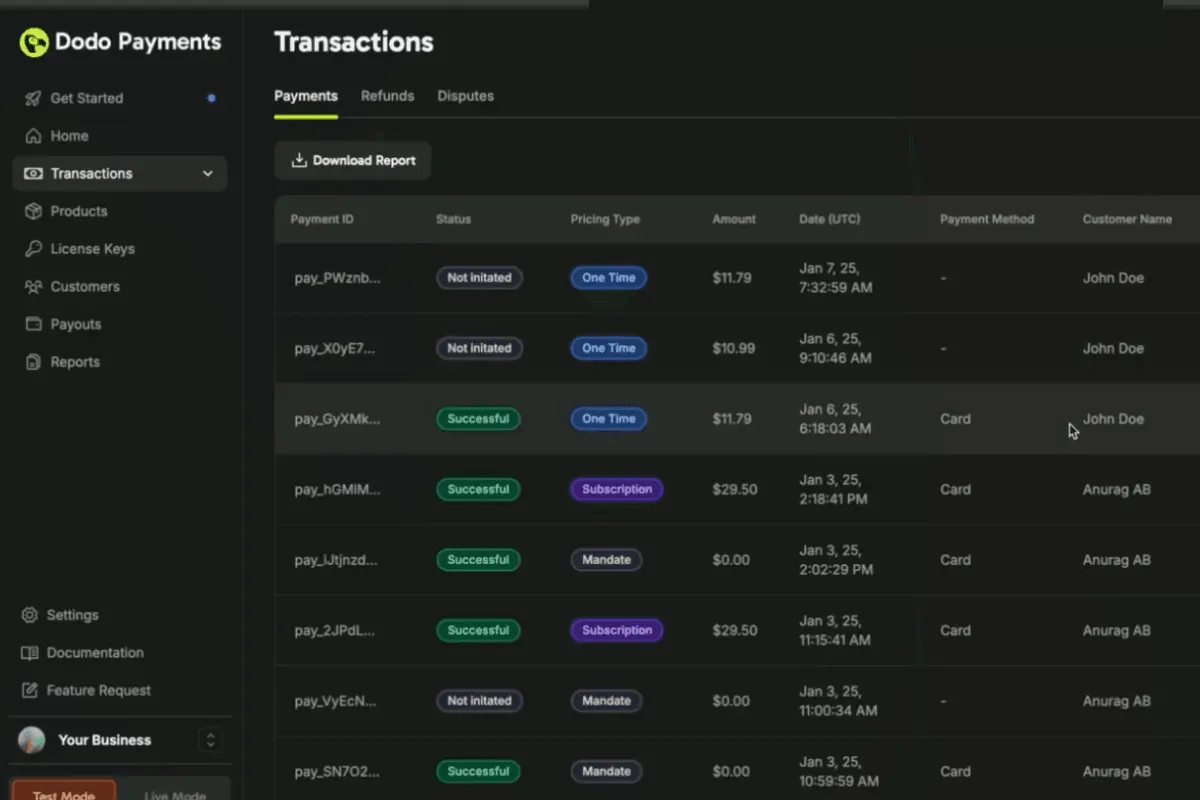Open payment pay_iJtjnzd... row ID
Viewport: 1200px width, 800px height.
tap(336, 560)
